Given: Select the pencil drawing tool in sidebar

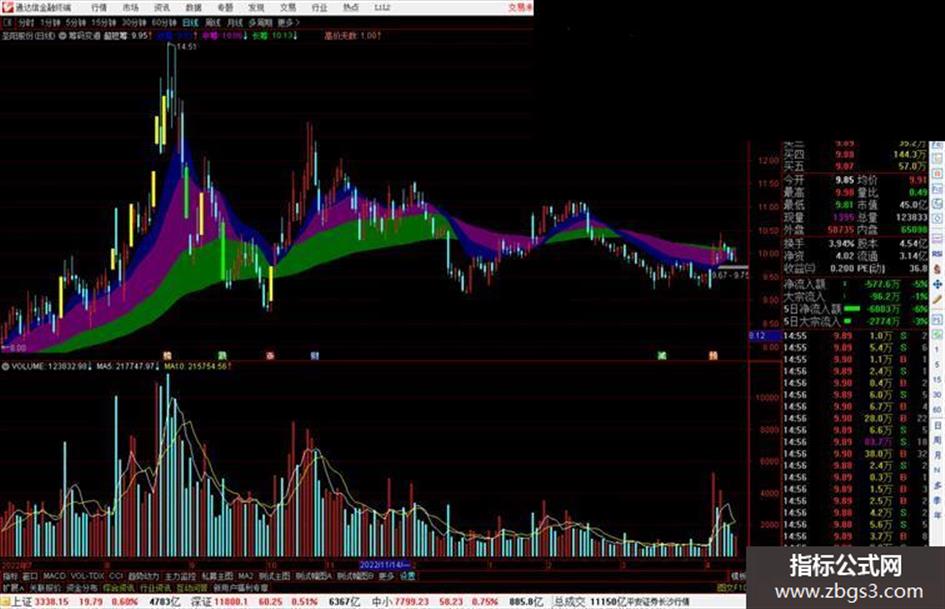Looking at the screenshot, I should pos(937,300).
